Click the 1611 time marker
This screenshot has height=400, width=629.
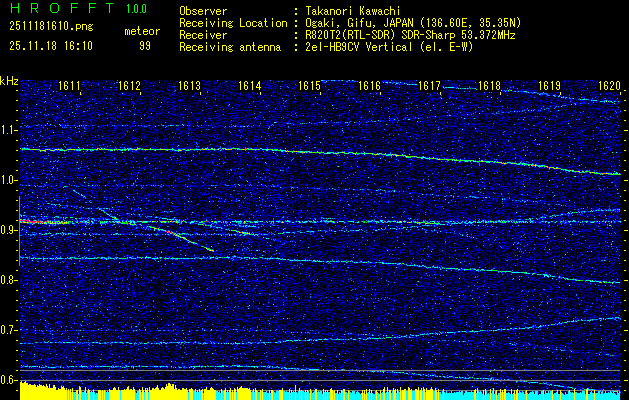tap(70, 87)
